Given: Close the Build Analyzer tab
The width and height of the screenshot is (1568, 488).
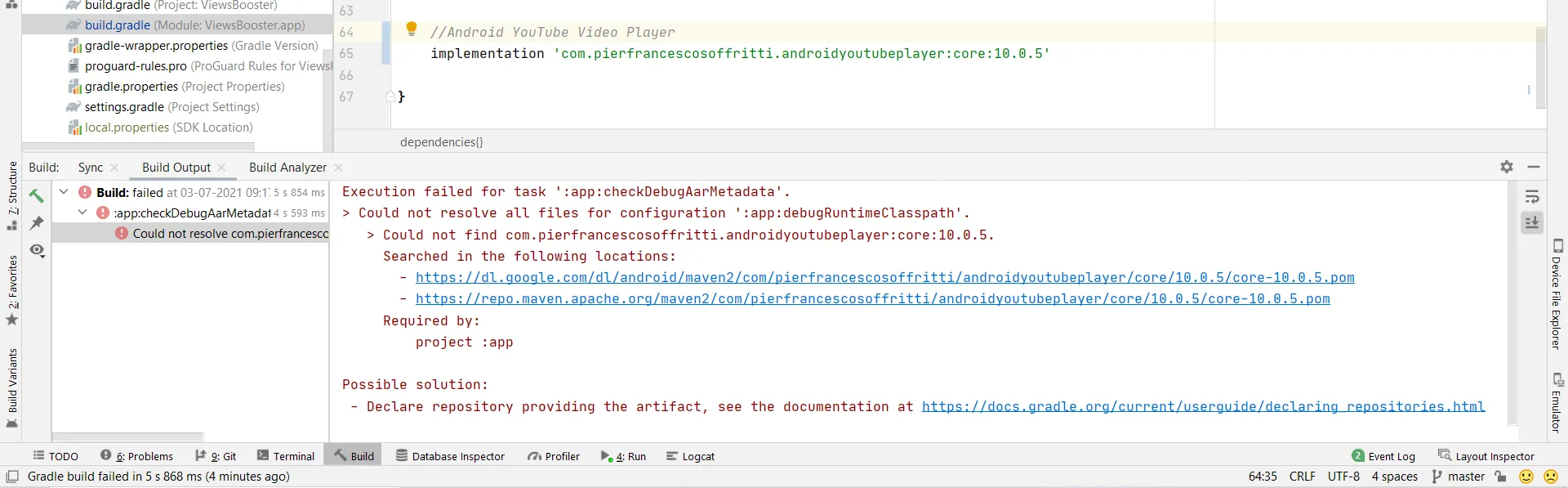Looking at the screenshot, I should click(338, 168).
